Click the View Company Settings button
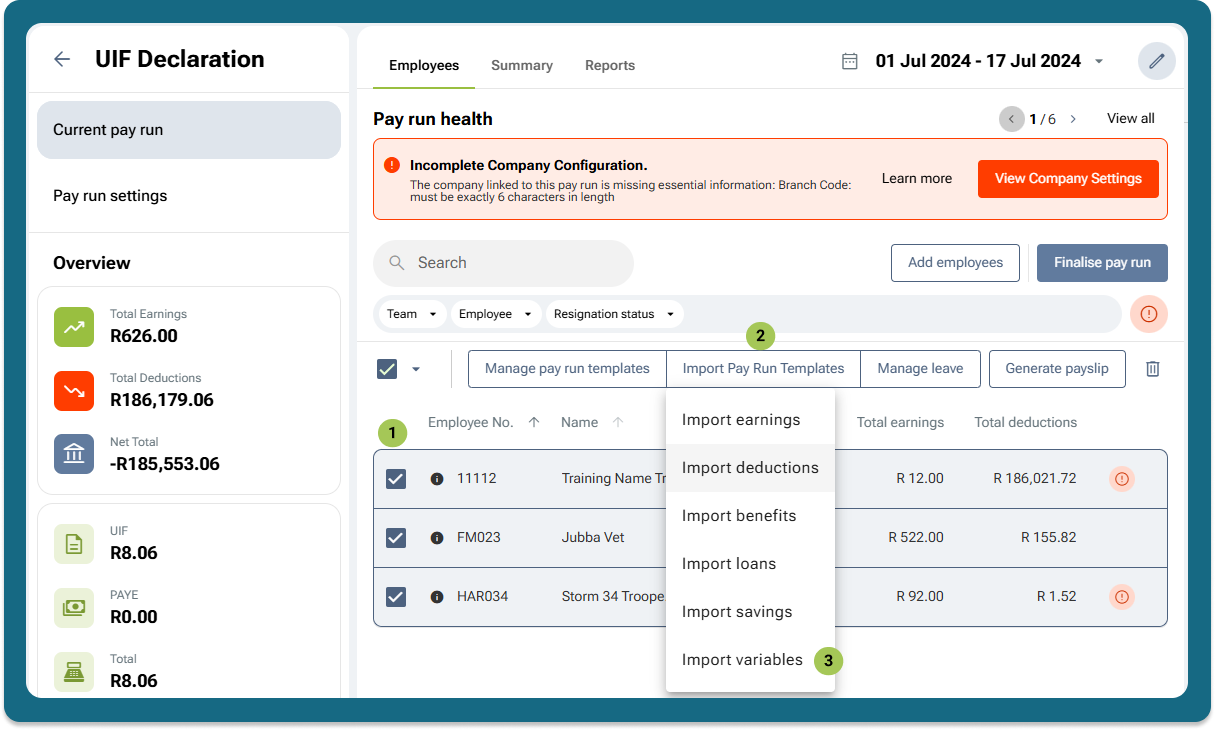1215x730 pixels. pyautogui.click(x=1067, y=179)
